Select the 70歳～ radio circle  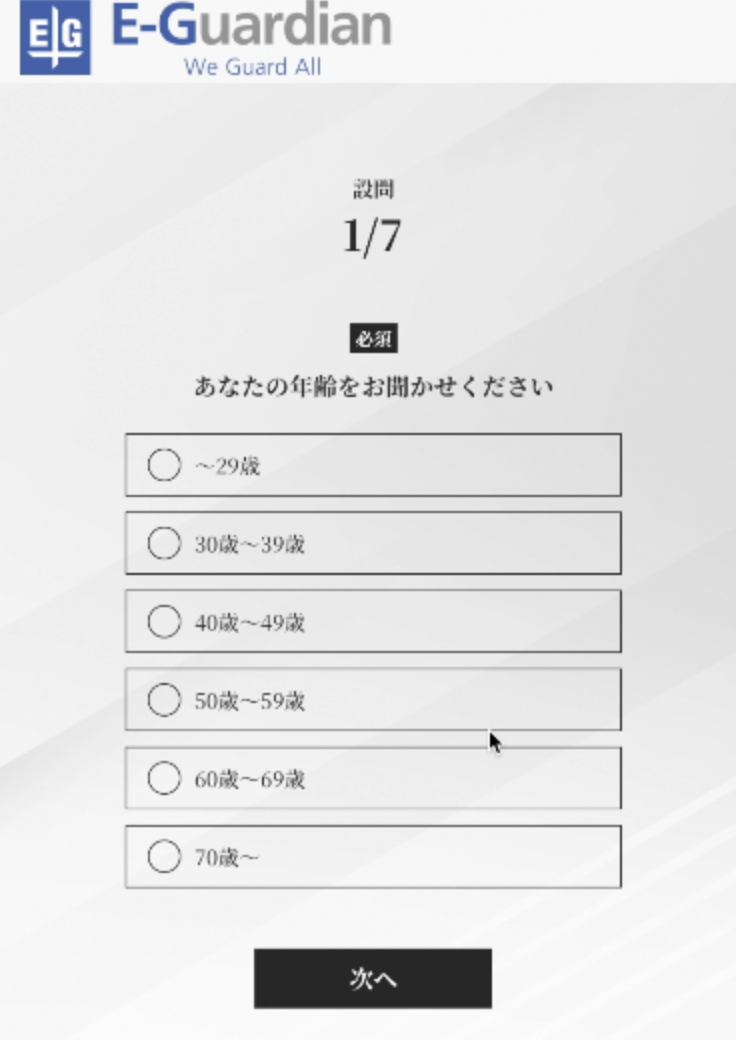(164, 857)
